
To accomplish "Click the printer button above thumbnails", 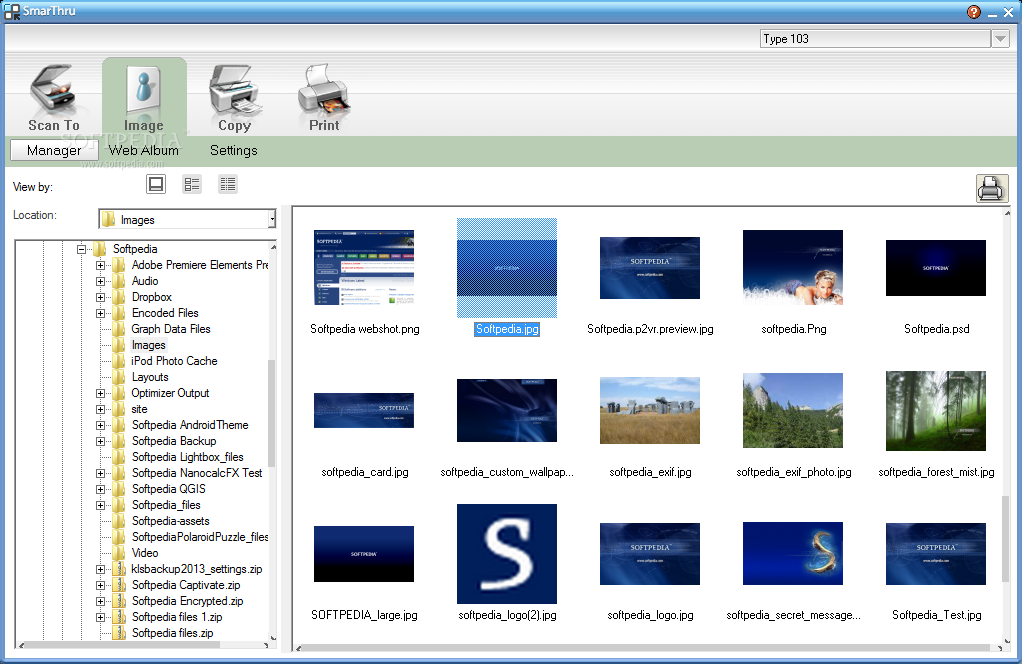I will (x=991, y=189).
